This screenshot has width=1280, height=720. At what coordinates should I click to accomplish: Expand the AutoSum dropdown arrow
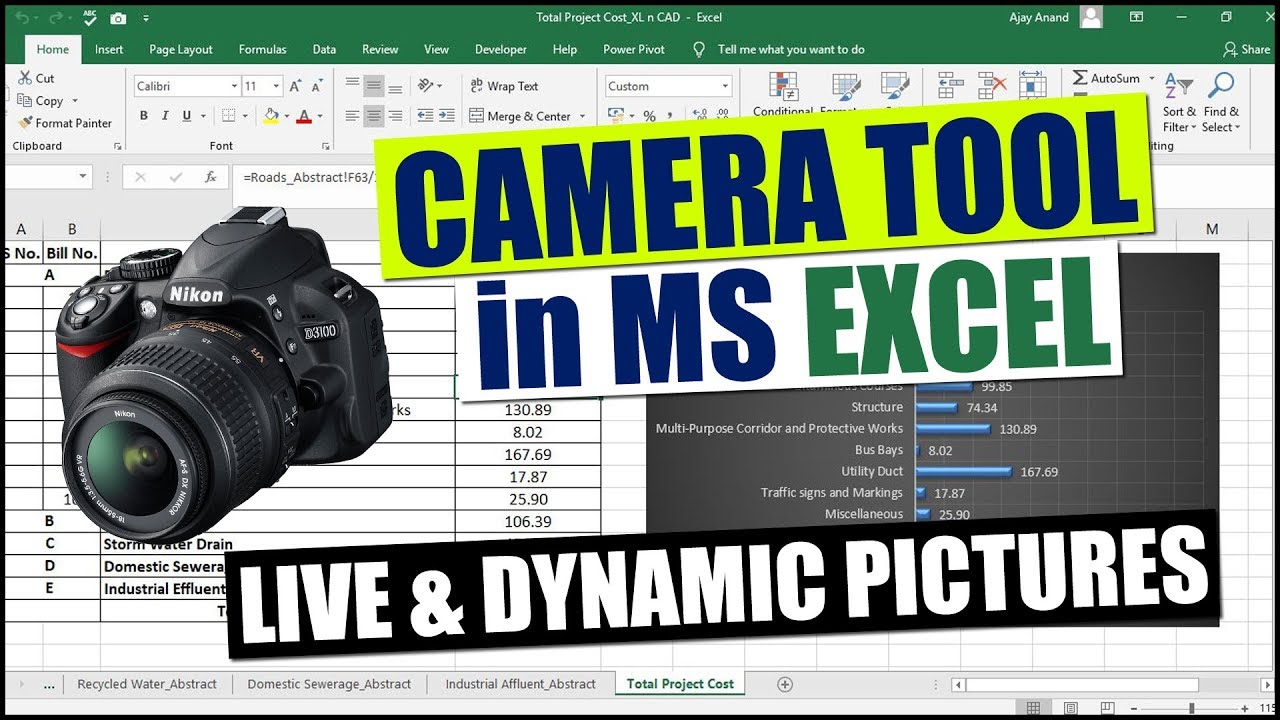[x=1151, y=78]
